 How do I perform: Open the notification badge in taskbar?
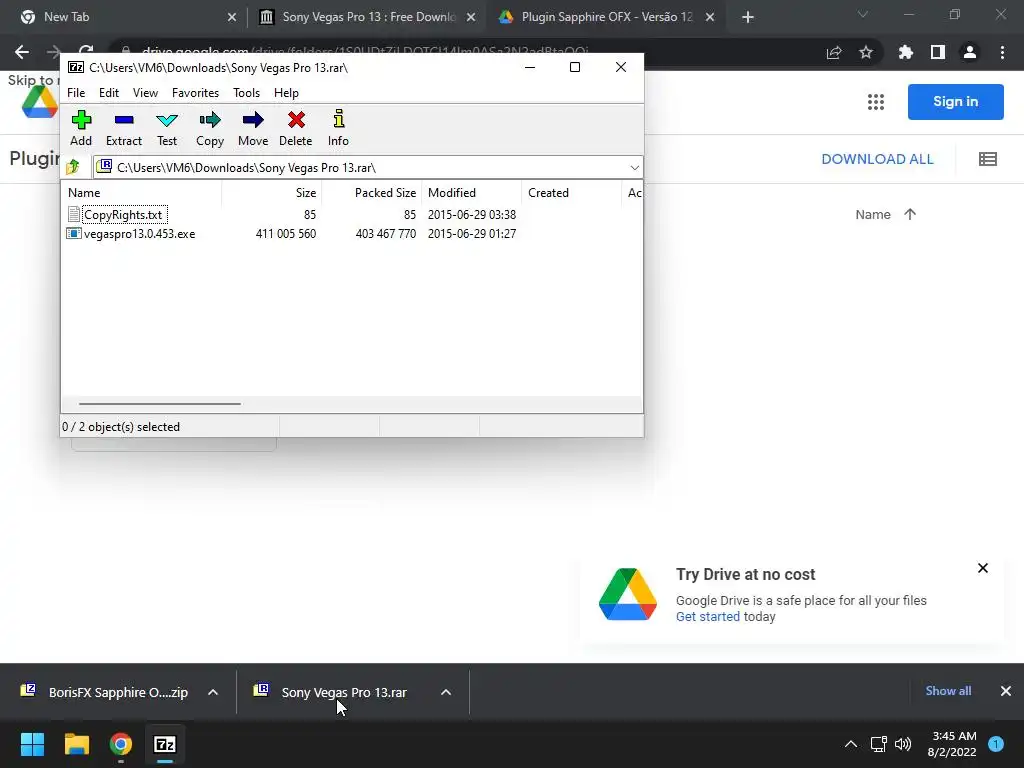(996, 744)
